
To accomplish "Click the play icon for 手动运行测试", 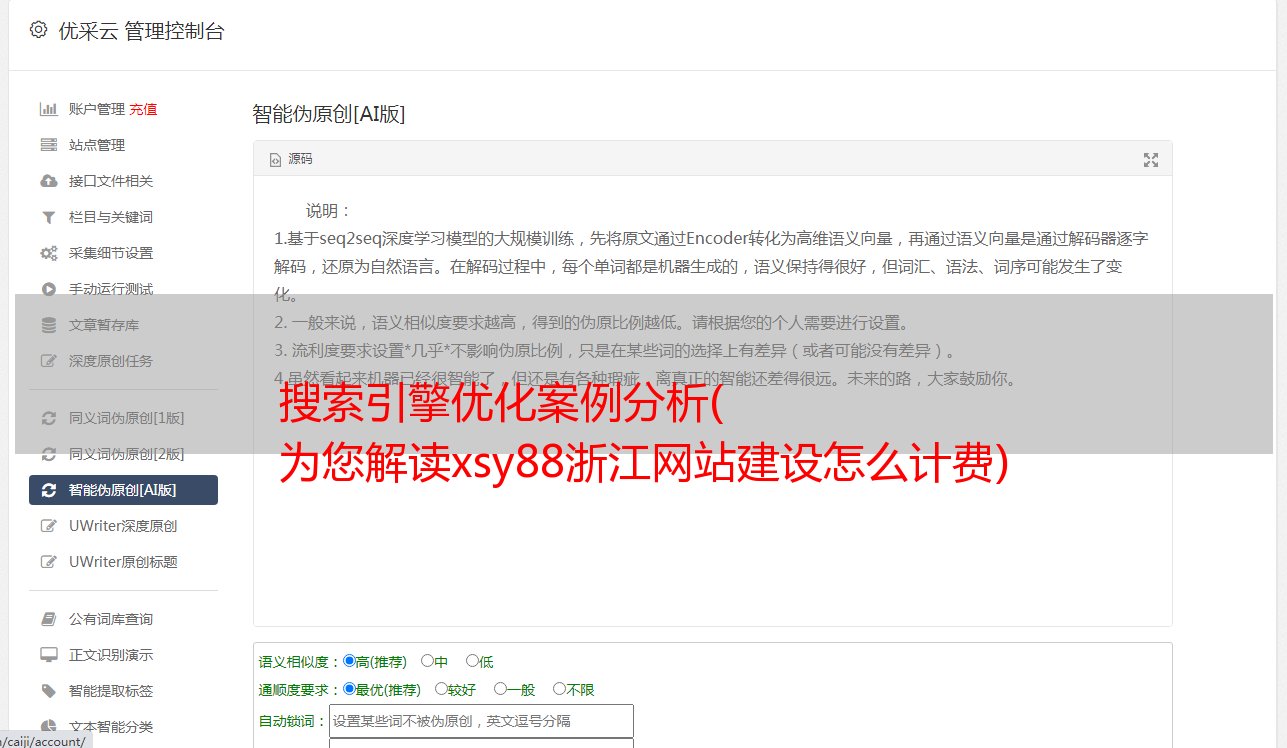I will 48,289.
